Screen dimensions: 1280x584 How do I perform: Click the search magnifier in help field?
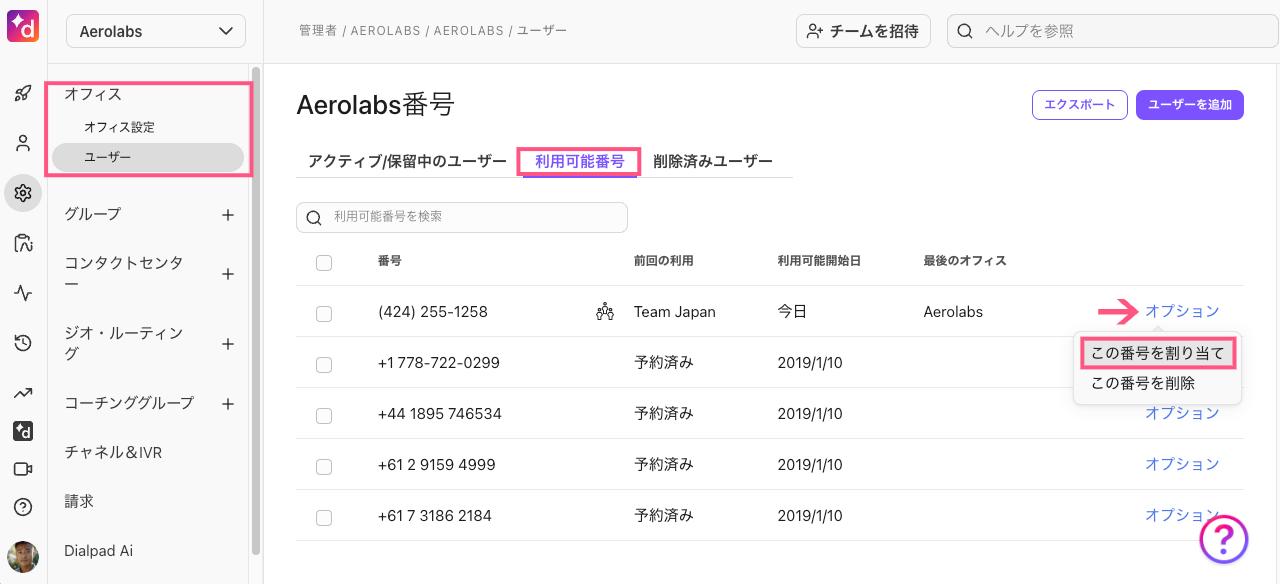tap(966, 31)
